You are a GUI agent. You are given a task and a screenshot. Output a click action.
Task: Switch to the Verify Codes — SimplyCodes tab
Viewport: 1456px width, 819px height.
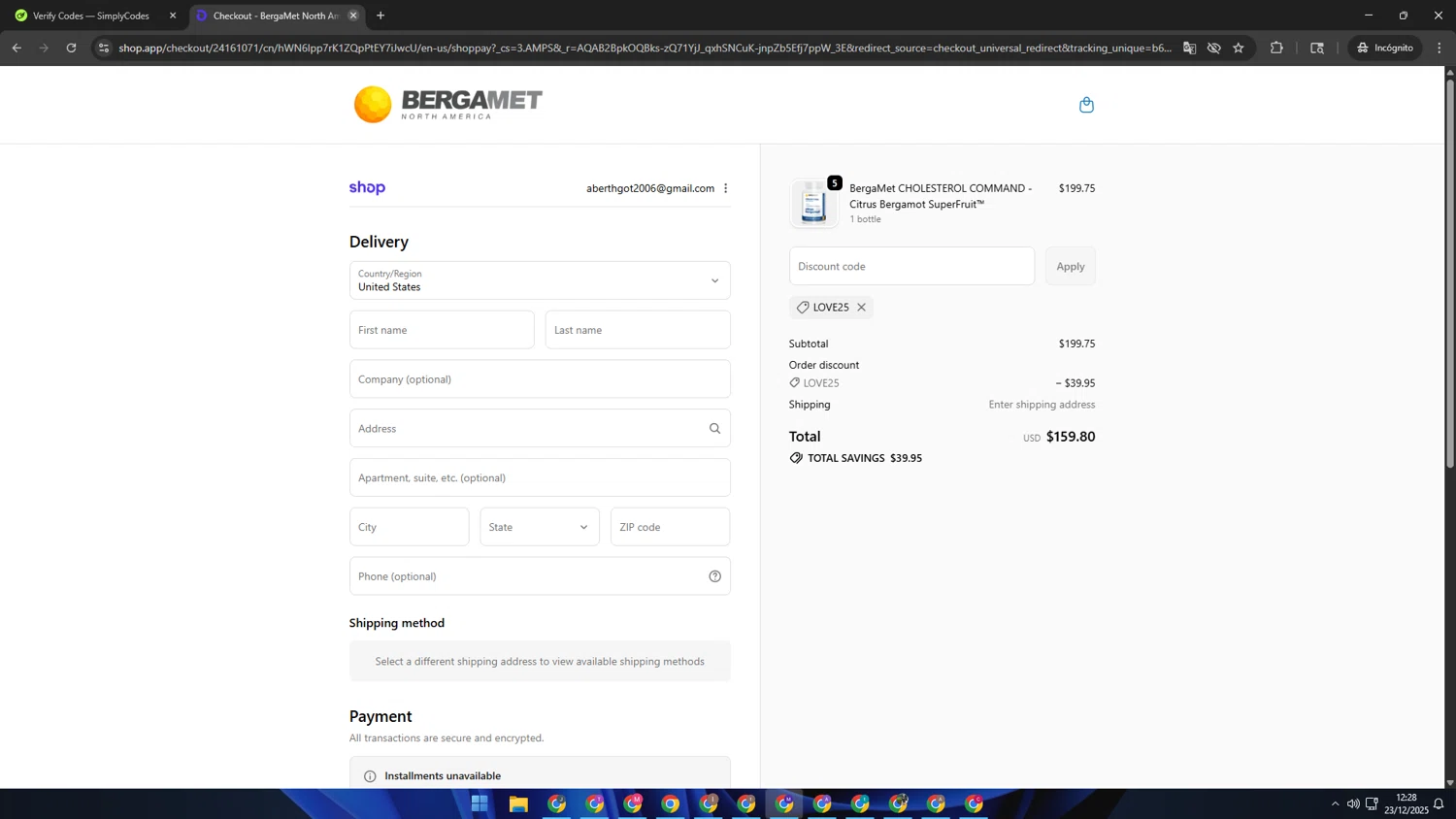(91, 16)
